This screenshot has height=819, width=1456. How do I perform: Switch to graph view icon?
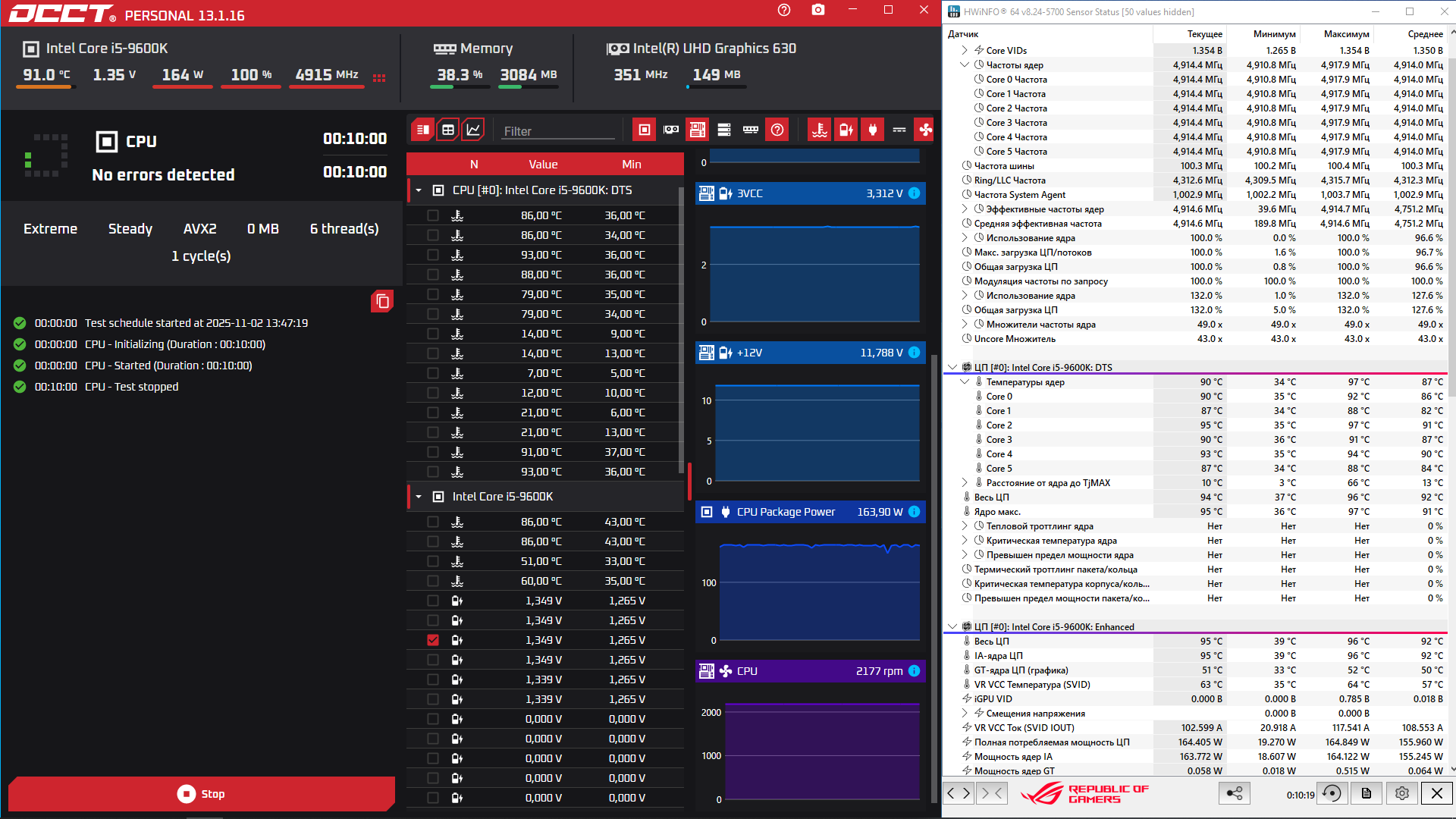pos(473,130)
